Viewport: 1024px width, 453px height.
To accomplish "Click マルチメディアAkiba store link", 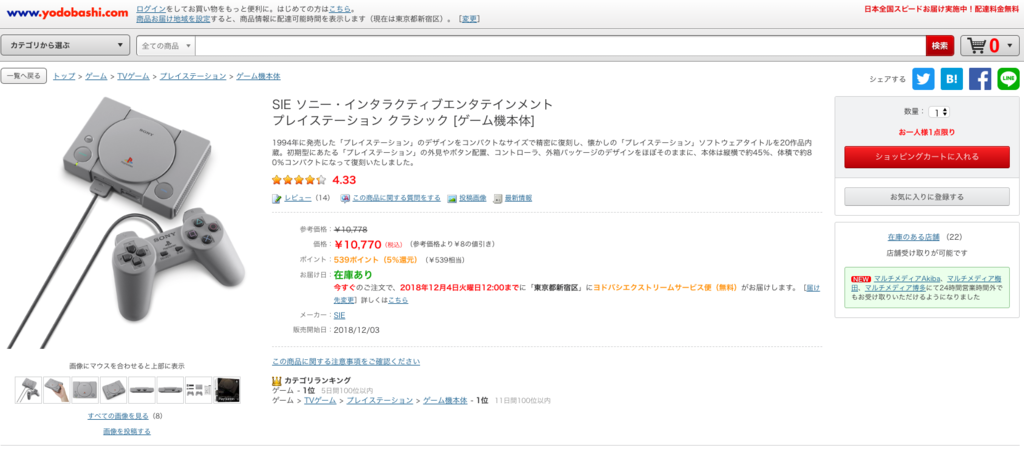I will (908, 278).
